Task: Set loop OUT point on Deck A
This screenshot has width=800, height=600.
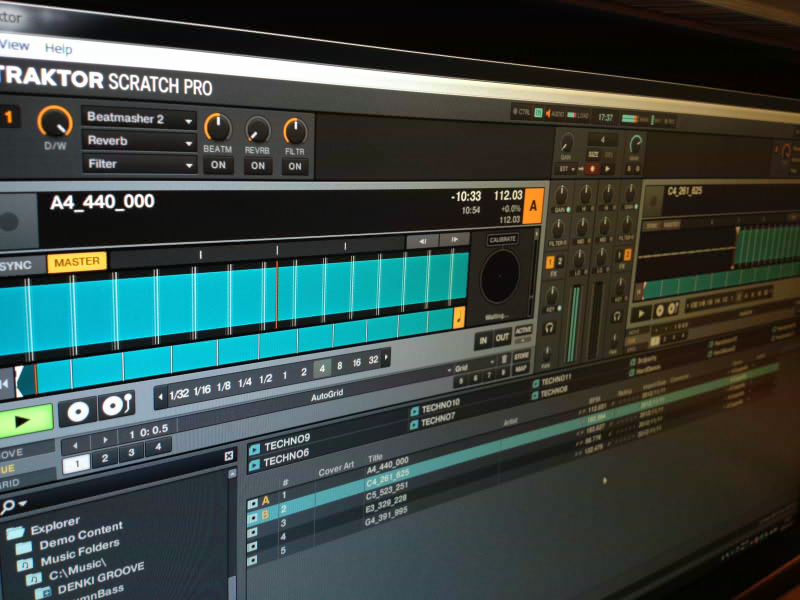Action: (502, 337)
